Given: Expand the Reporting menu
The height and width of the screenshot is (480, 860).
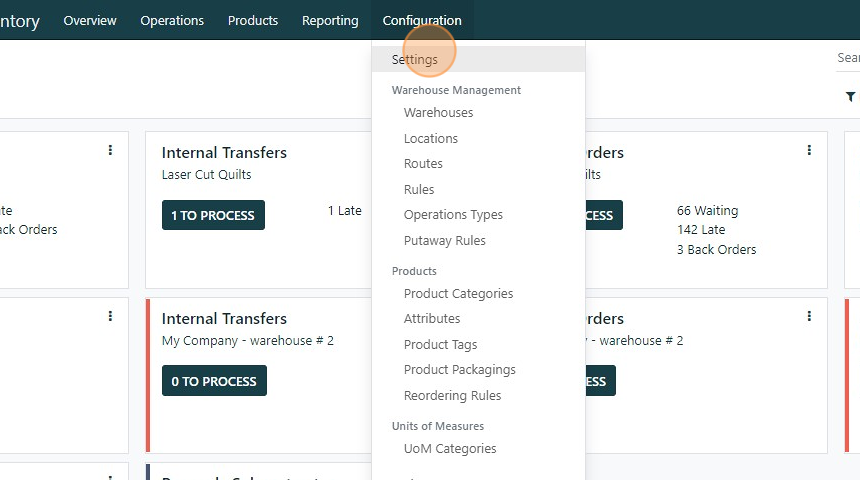Looking at the screenshot, I should (330, 20).
